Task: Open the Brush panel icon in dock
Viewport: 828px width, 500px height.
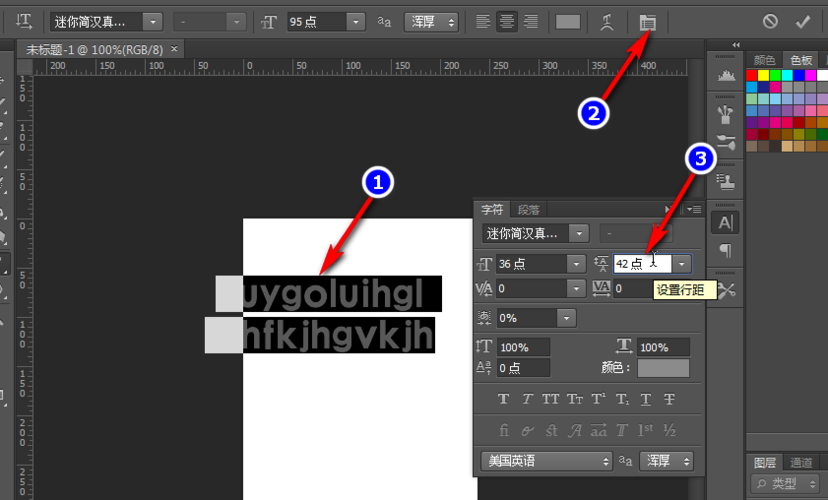Action: coord(726,141)
